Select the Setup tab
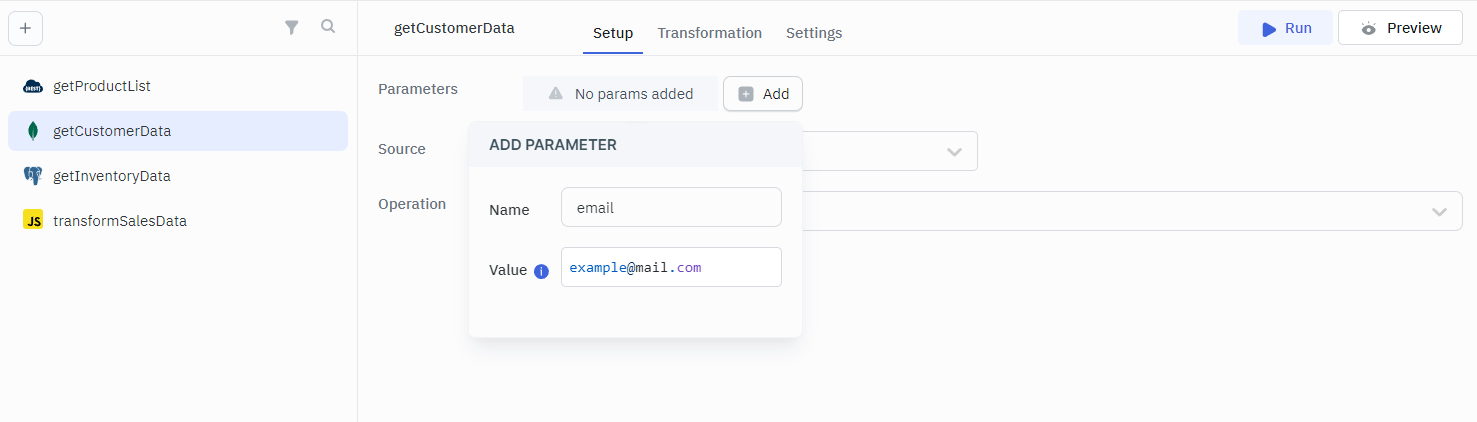The width and height of the screenshot is (1477, 422). point(612,33)
